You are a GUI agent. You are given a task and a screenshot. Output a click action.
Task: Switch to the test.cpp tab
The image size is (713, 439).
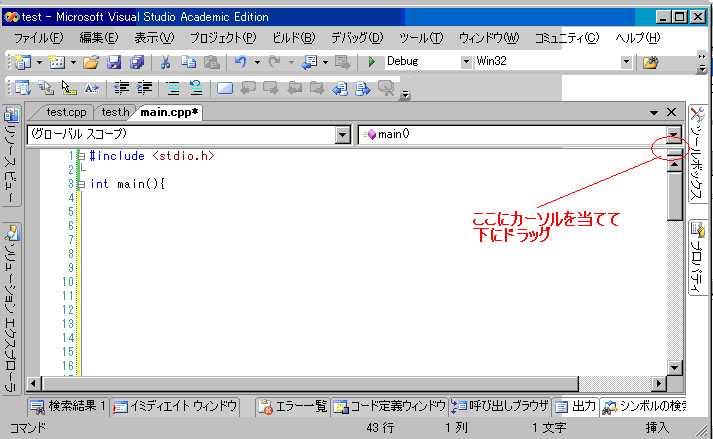[x=66, y=112]
